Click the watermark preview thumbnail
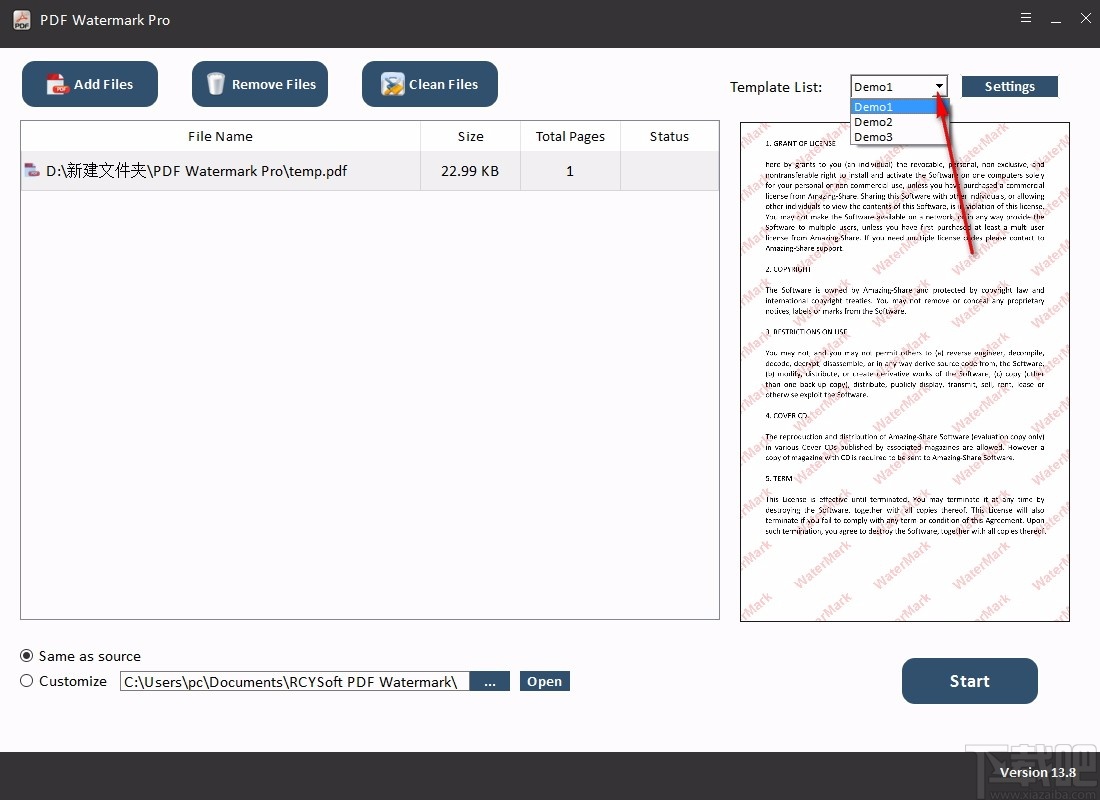The image size is (1100, 800). (905, 372)
